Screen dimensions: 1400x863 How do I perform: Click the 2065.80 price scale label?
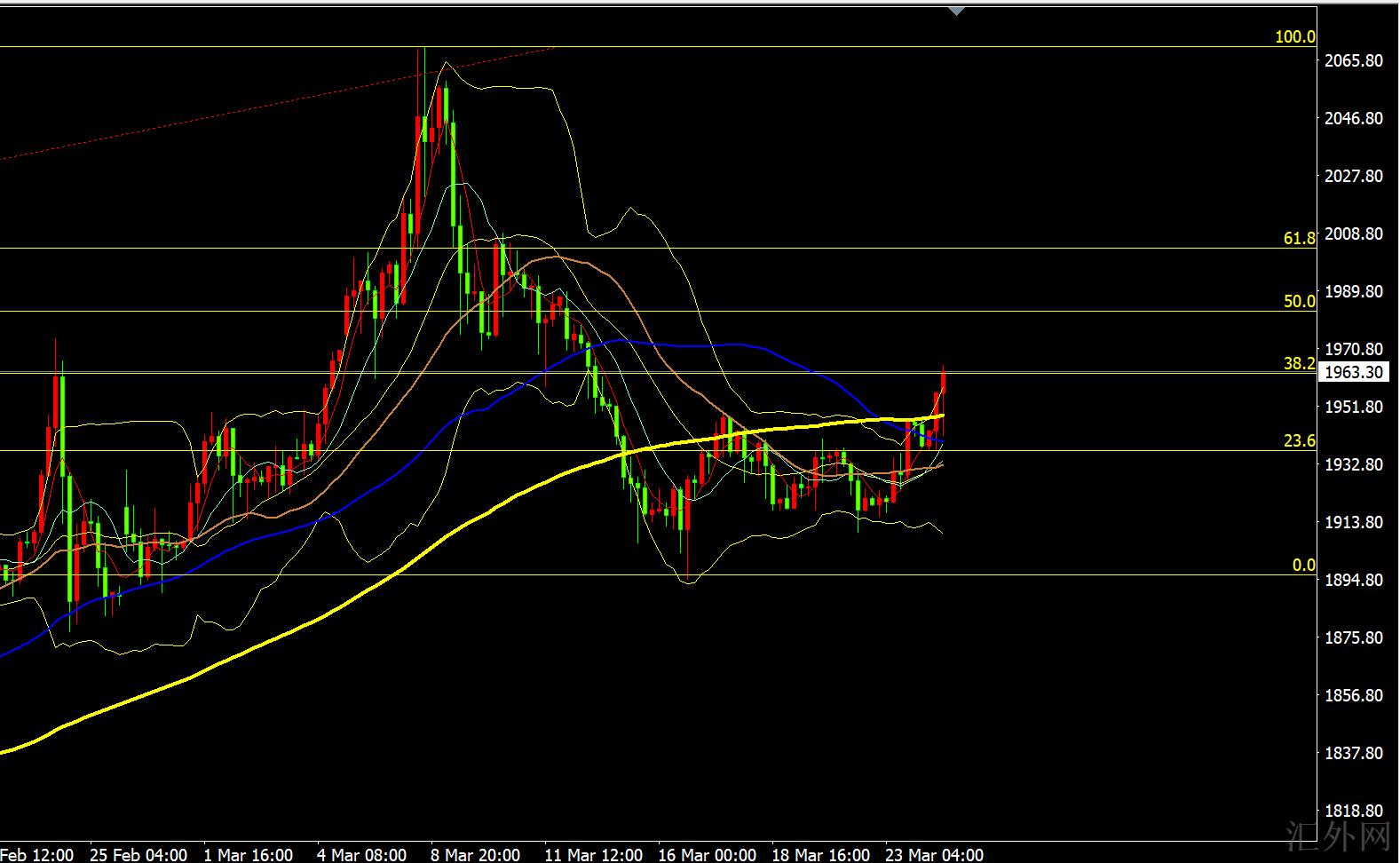(x=1353, y=60)
